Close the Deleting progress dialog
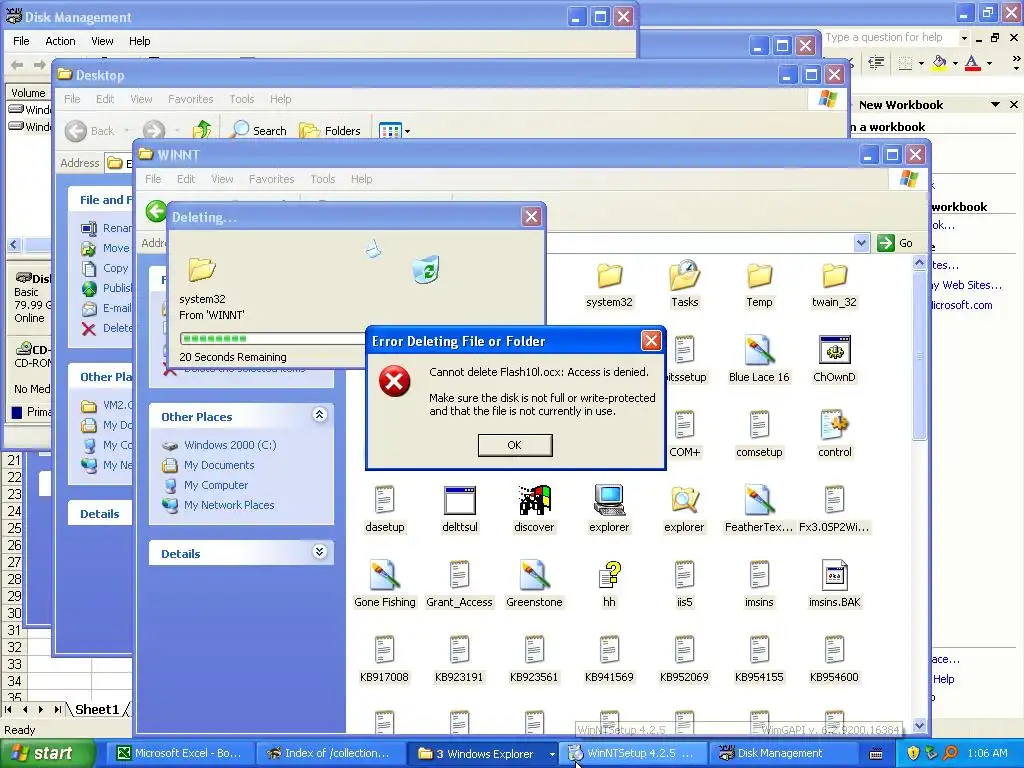 (532, 217)
